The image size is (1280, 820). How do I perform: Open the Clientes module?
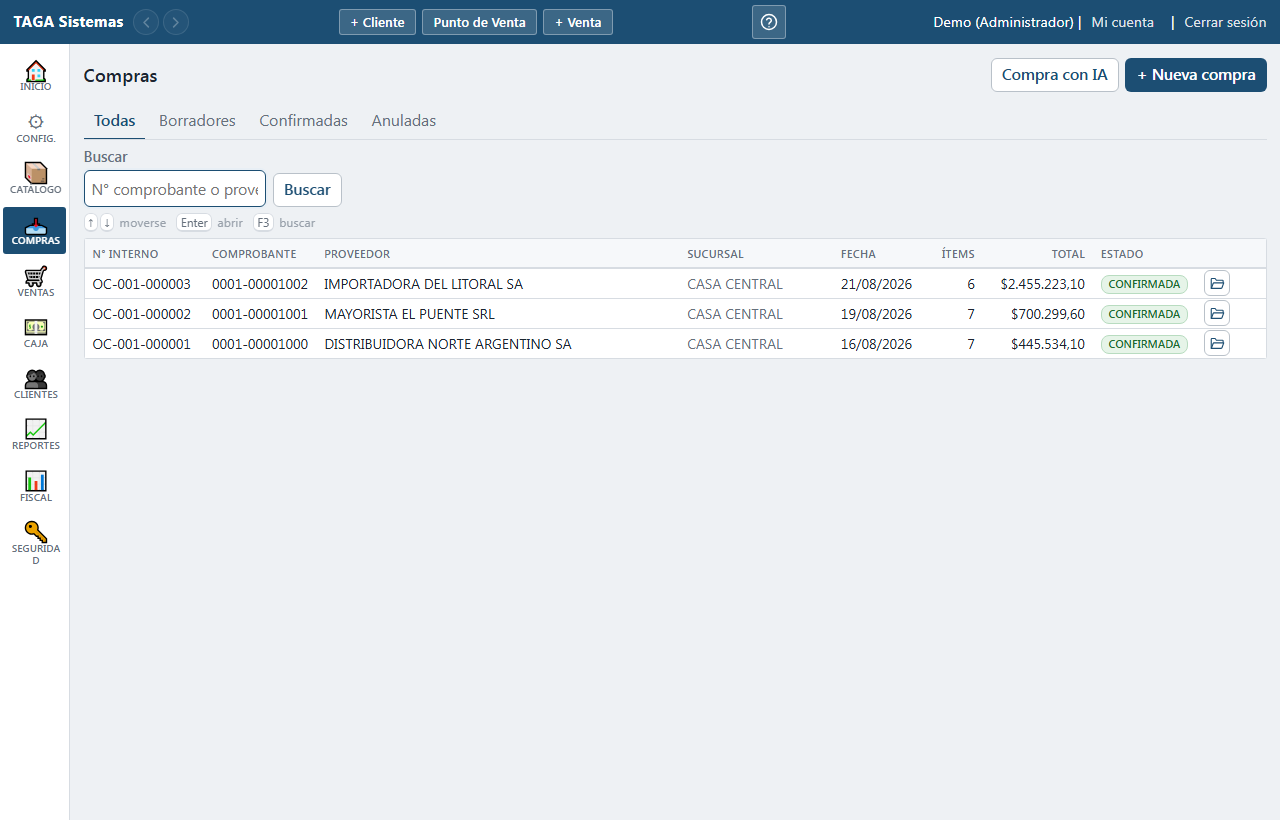(35, 384)
